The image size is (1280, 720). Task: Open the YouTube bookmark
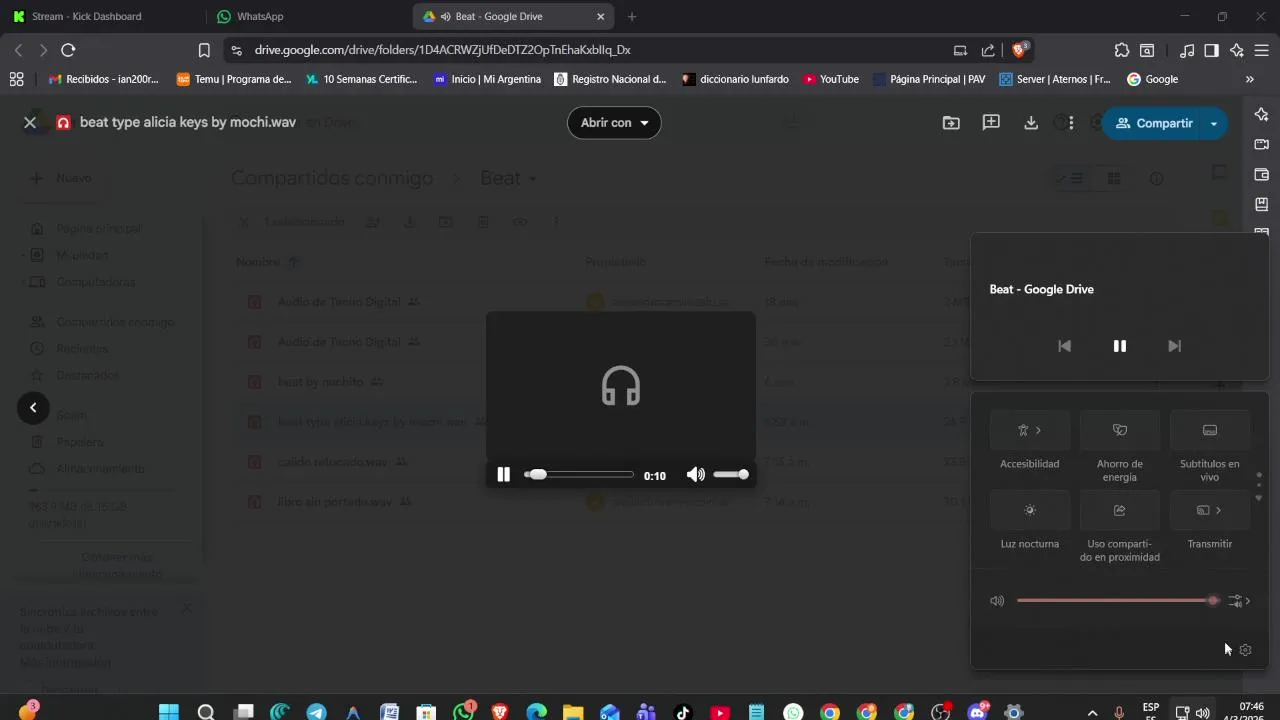(x=830, y=79)
